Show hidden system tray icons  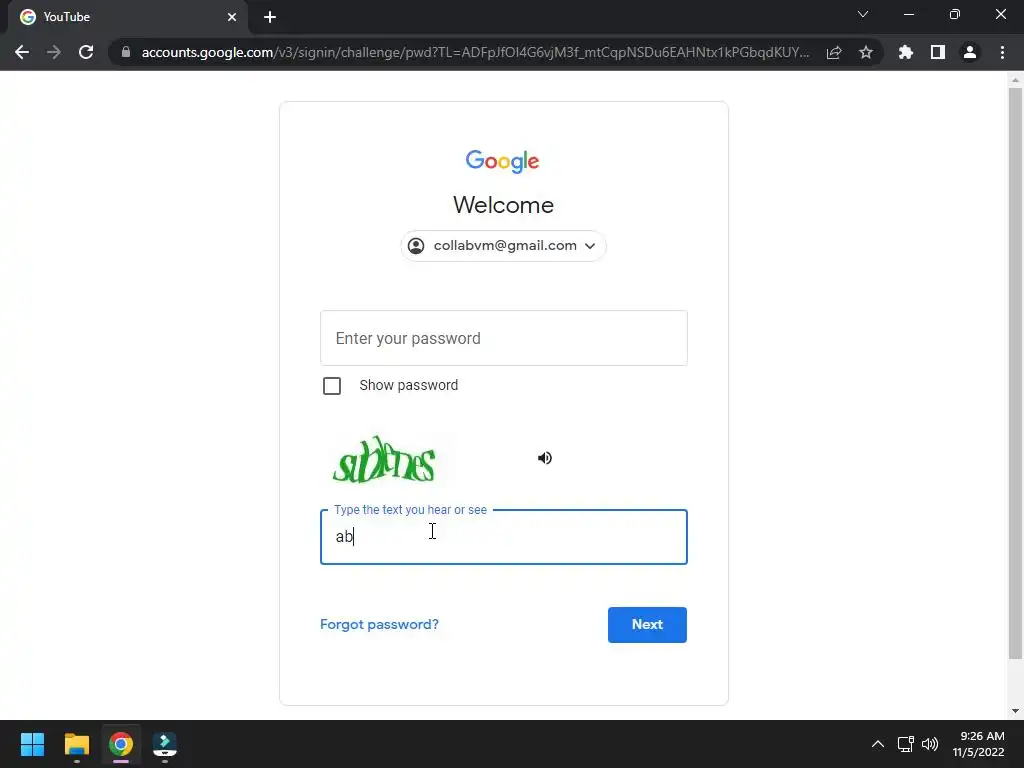(878, 744)
